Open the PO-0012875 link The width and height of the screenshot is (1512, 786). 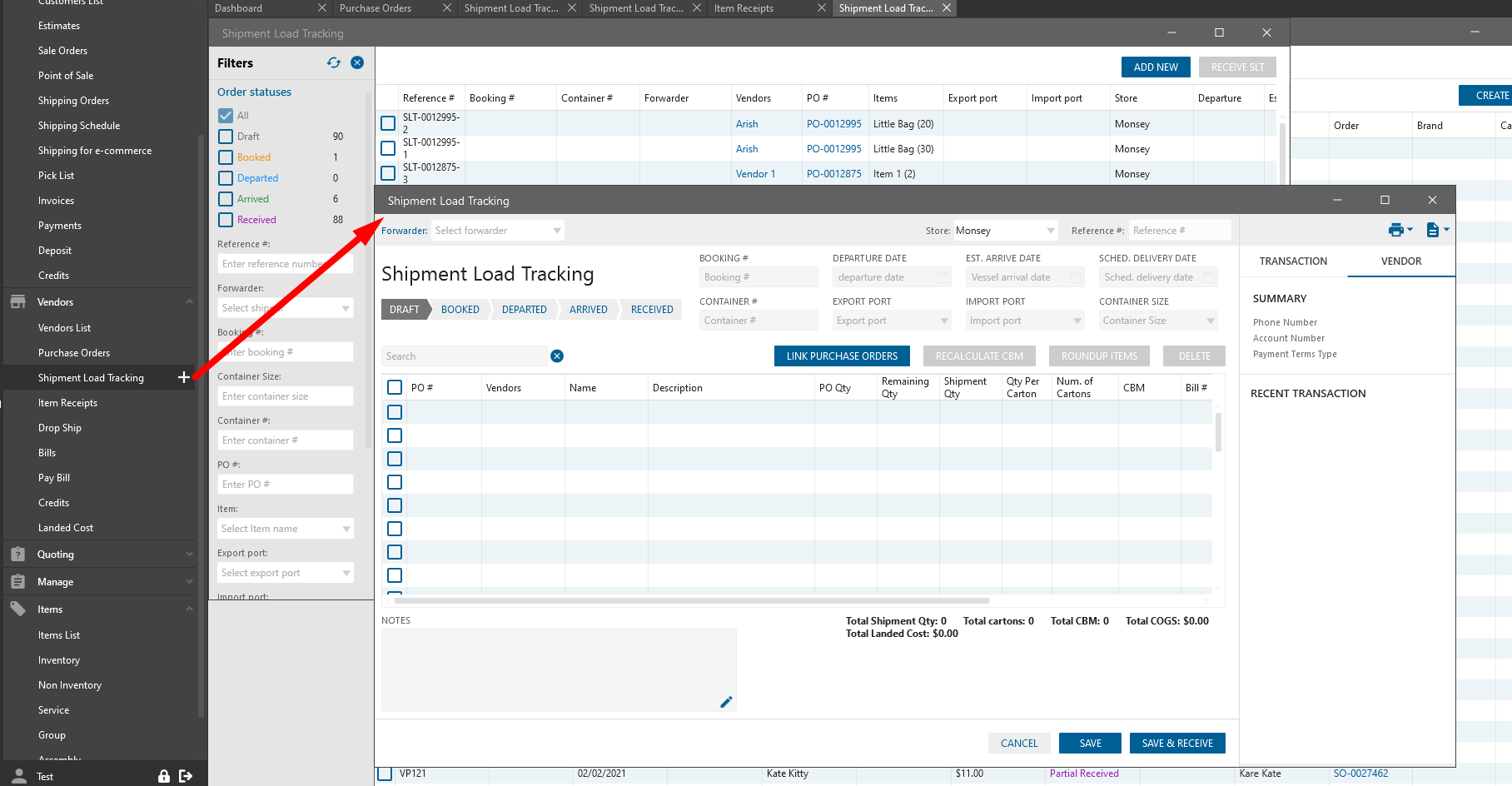pos(834,174)
